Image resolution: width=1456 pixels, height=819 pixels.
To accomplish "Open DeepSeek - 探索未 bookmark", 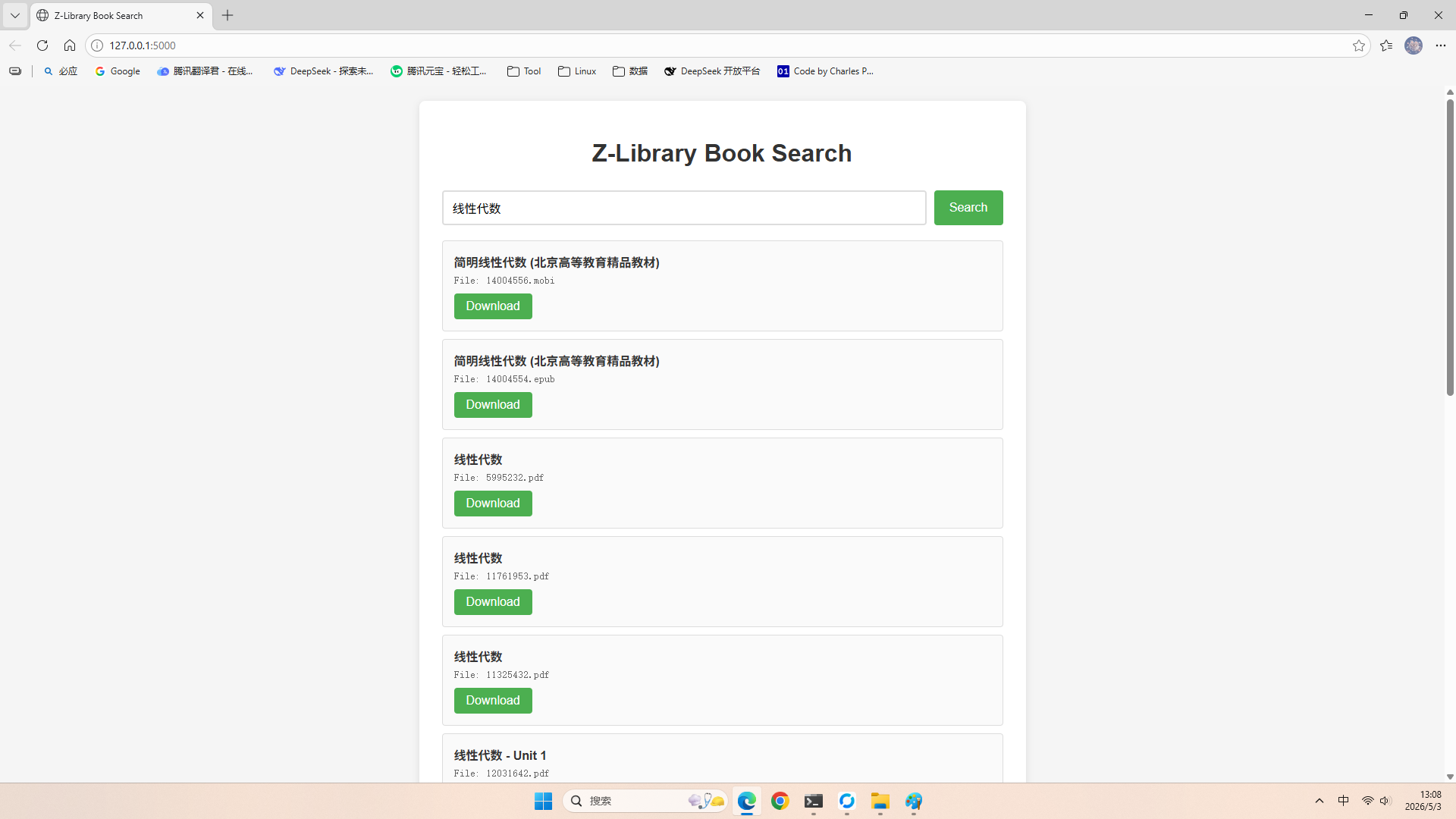I will [323, 71].
